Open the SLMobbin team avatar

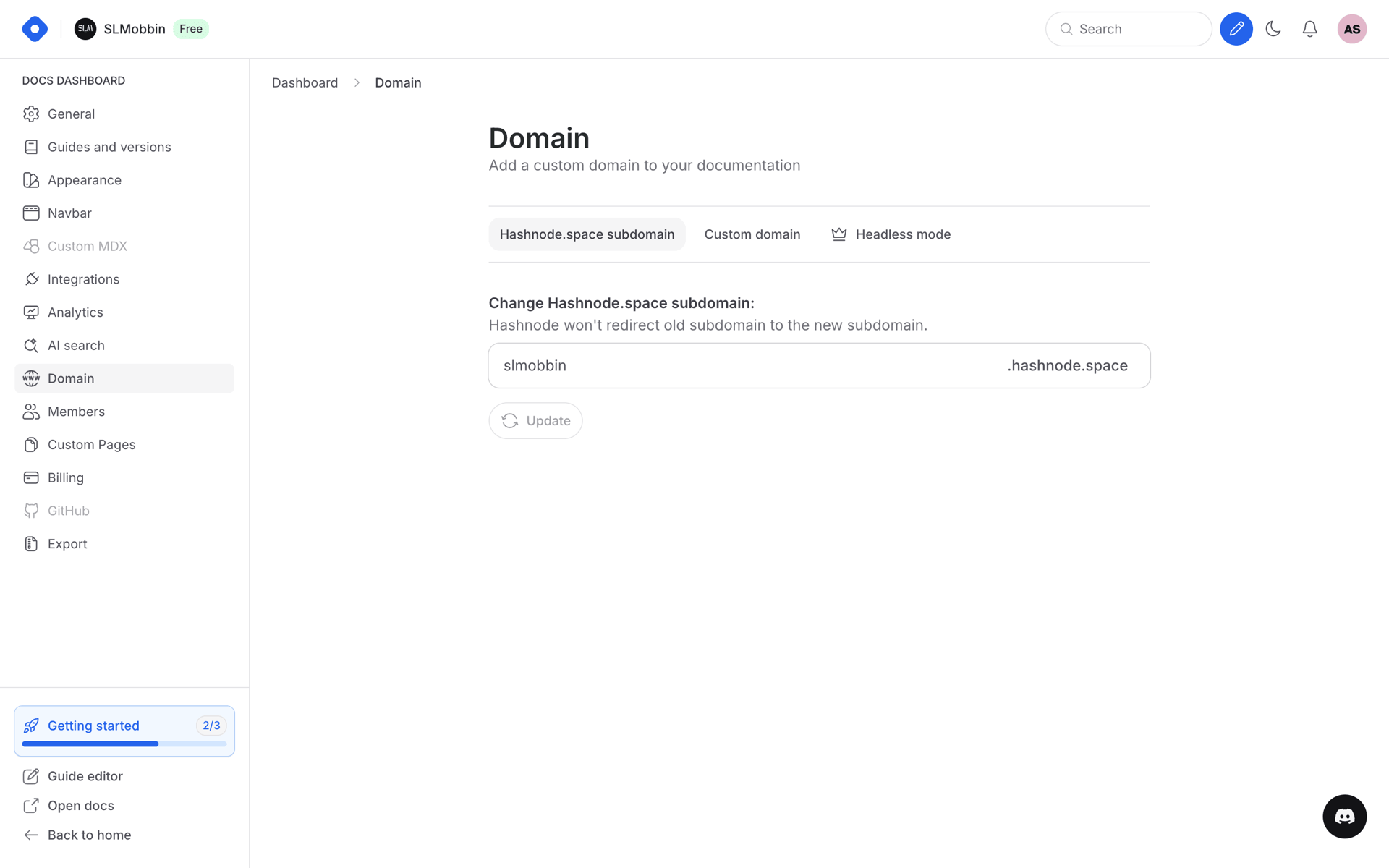(x=85, y=29)
